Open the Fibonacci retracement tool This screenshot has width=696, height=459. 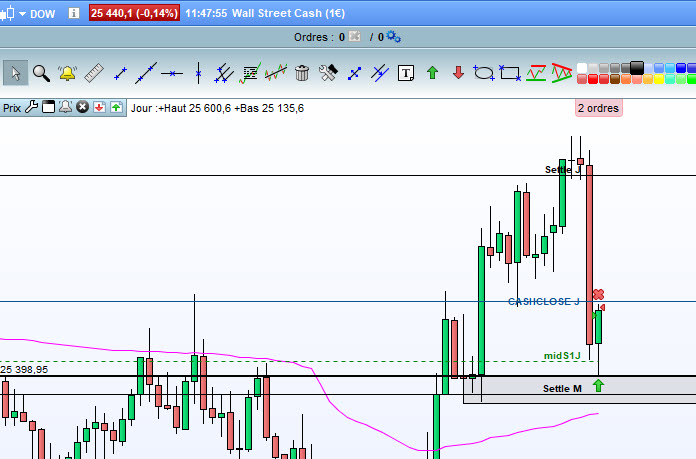(x=250, y=73)
